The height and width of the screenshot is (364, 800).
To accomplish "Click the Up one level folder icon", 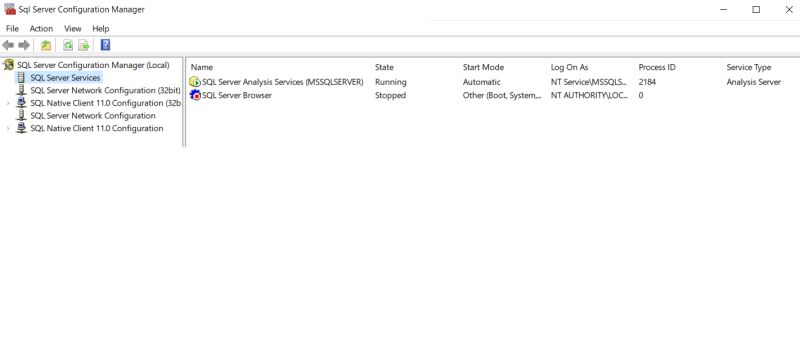I will tap(46, 45).
